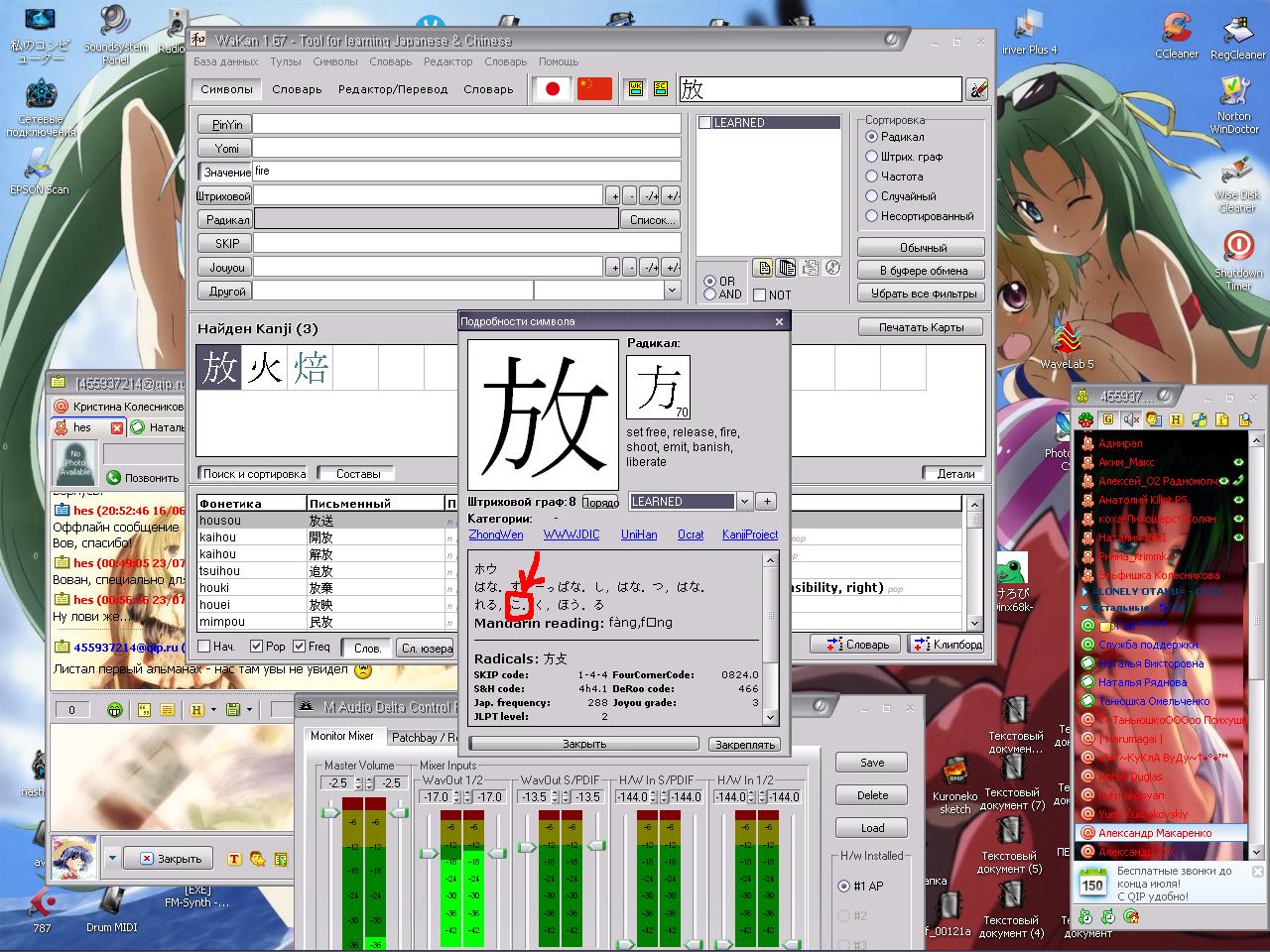
Task: Click the Значение meaning input field
Action: [x=466, y=172]
